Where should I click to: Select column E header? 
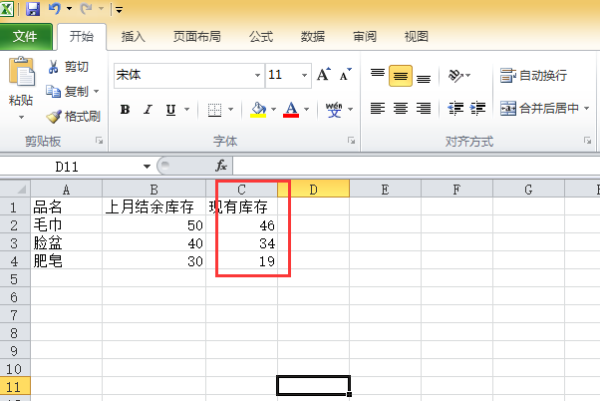click(385, 189)
